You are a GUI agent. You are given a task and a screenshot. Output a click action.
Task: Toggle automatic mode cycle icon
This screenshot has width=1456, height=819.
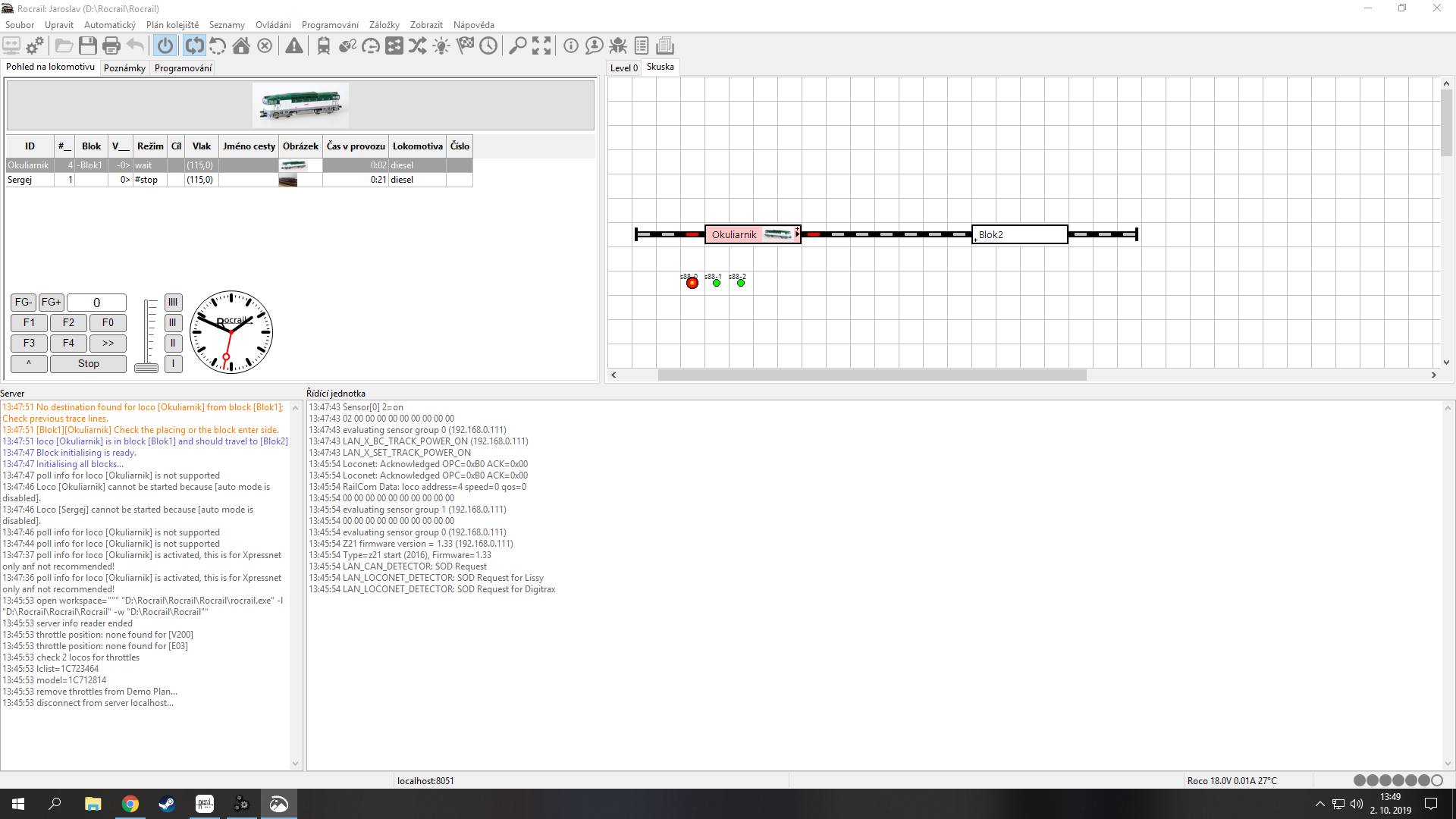[194, 46]
